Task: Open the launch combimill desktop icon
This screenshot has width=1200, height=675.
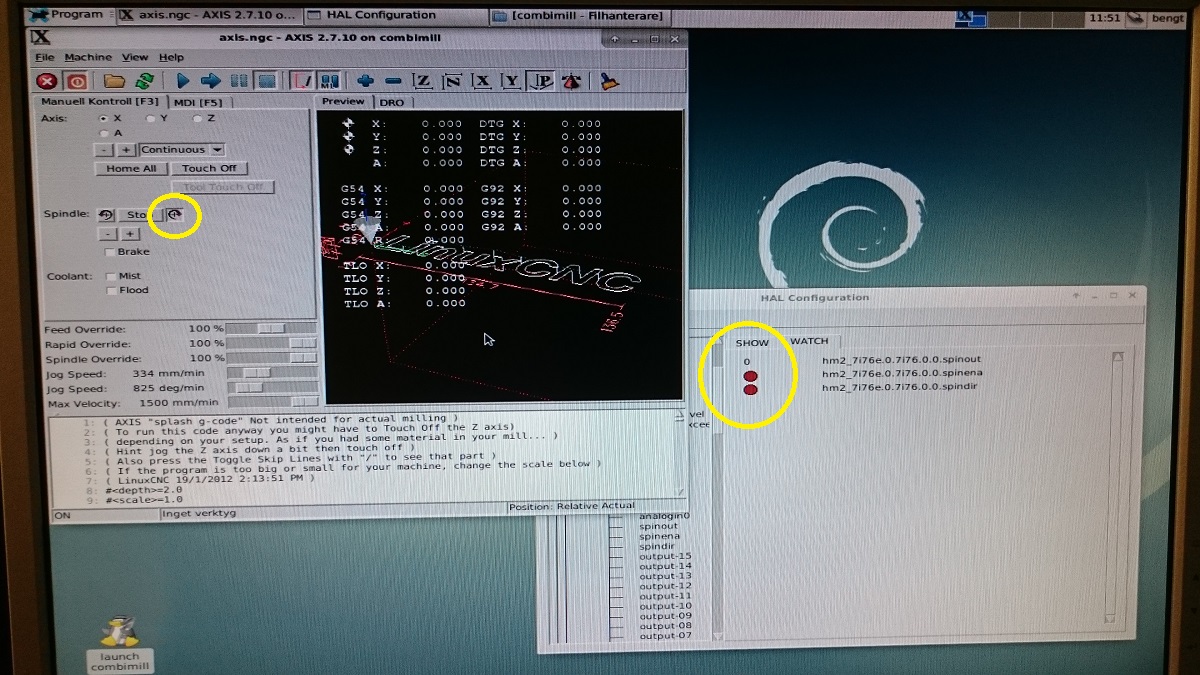Action: coord(118,647)
